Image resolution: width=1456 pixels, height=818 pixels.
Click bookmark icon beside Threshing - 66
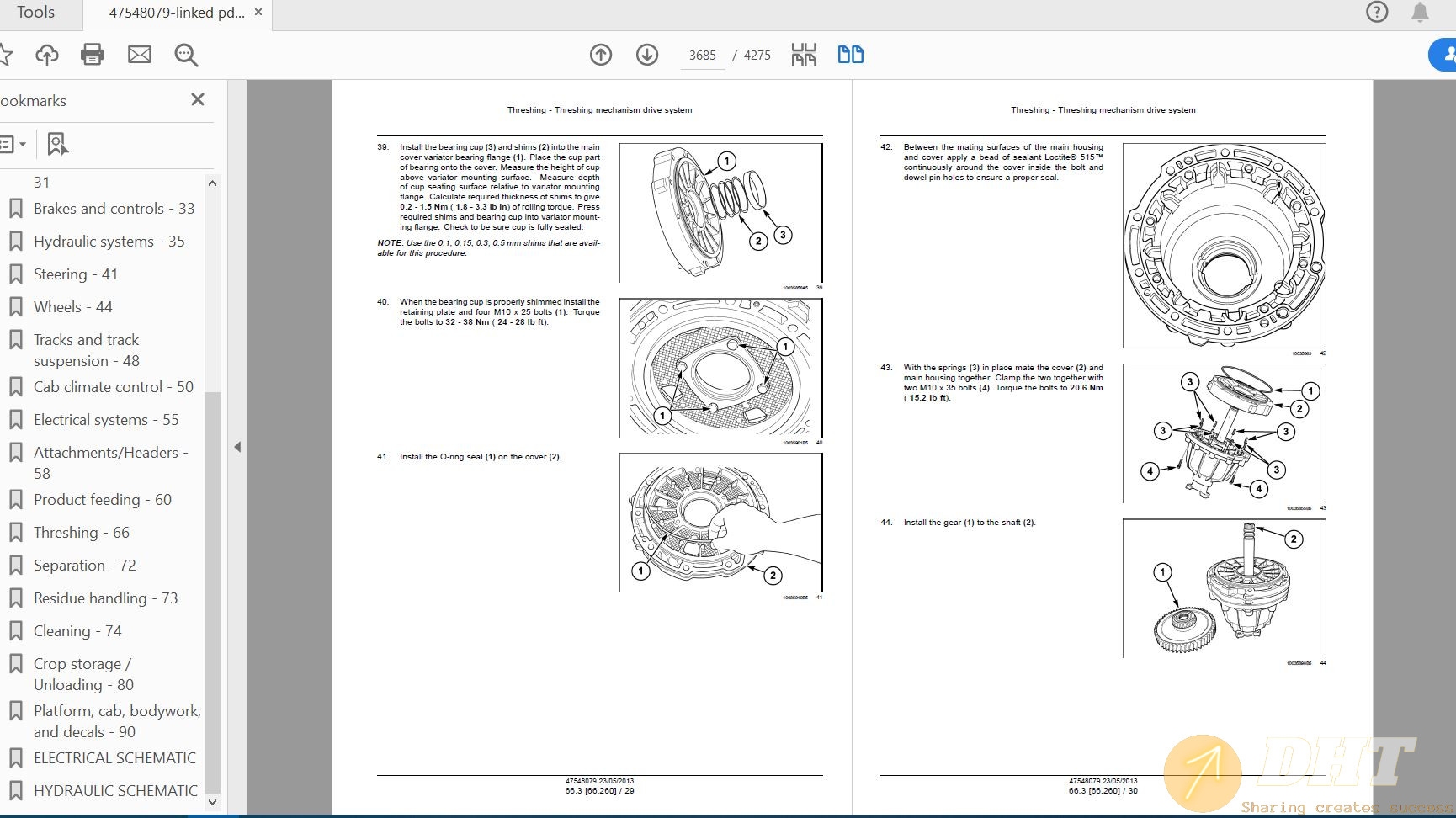(x=15, y=533)
